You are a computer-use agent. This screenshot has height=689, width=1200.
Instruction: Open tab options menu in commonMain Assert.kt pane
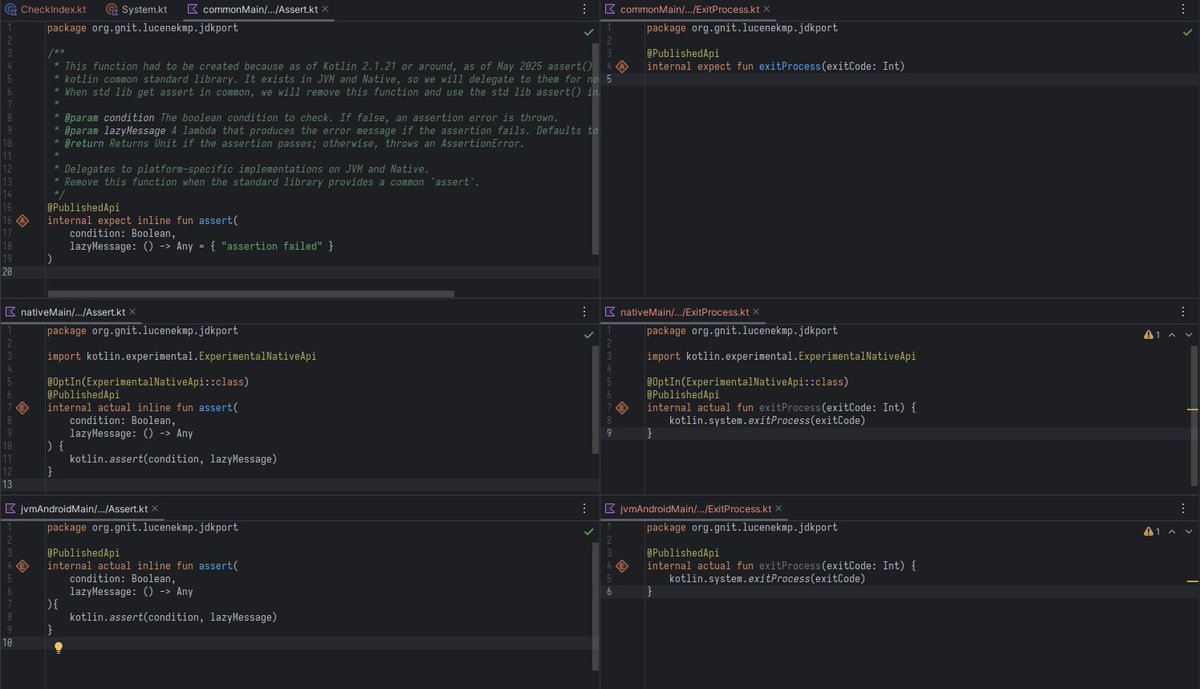[x=585, y=9]
